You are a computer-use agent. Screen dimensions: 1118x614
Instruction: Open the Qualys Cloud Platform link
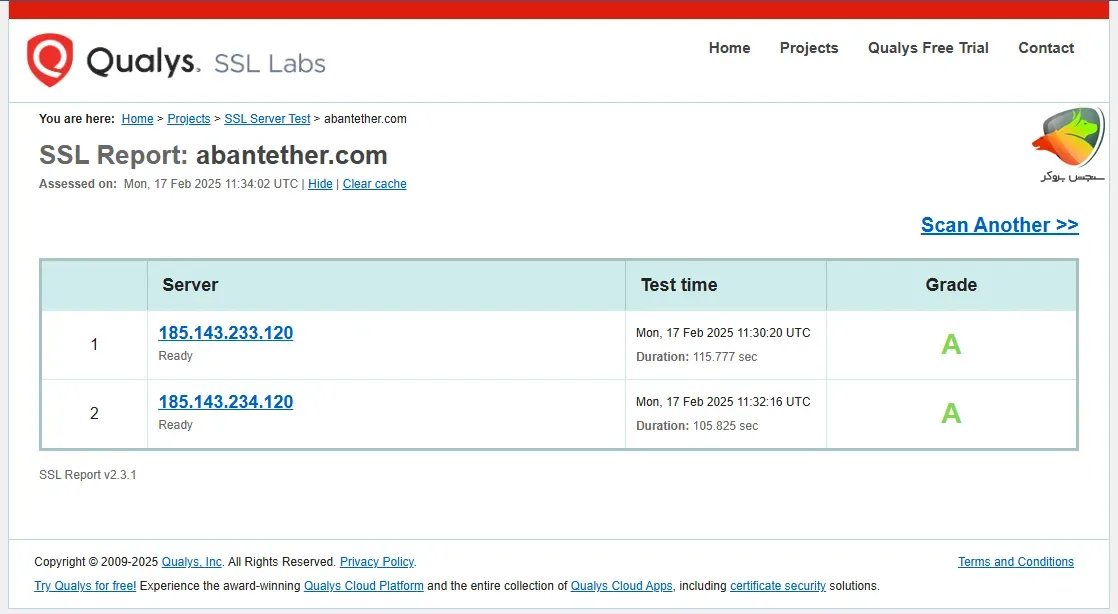click(x=364, y=585)
